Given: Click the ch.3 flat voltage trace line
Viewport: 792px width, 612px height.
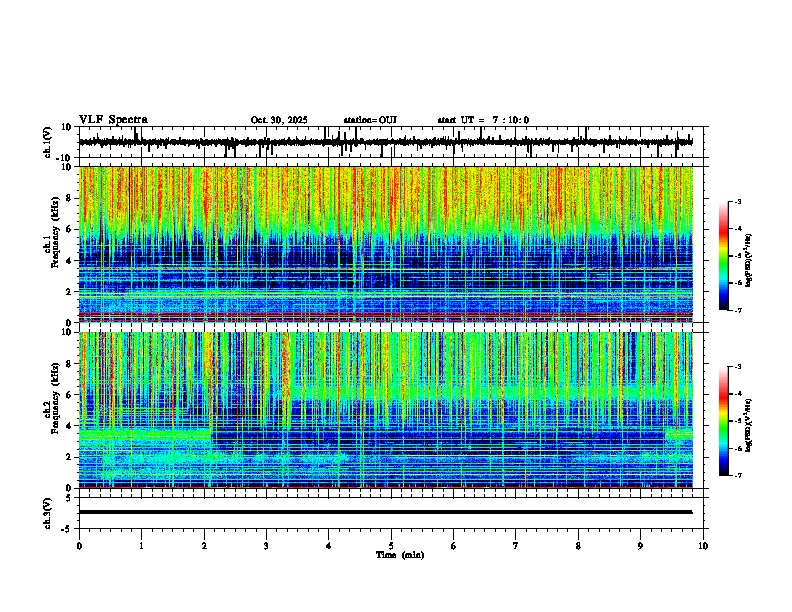Looking at the screenshot, I should pos(385,512).
